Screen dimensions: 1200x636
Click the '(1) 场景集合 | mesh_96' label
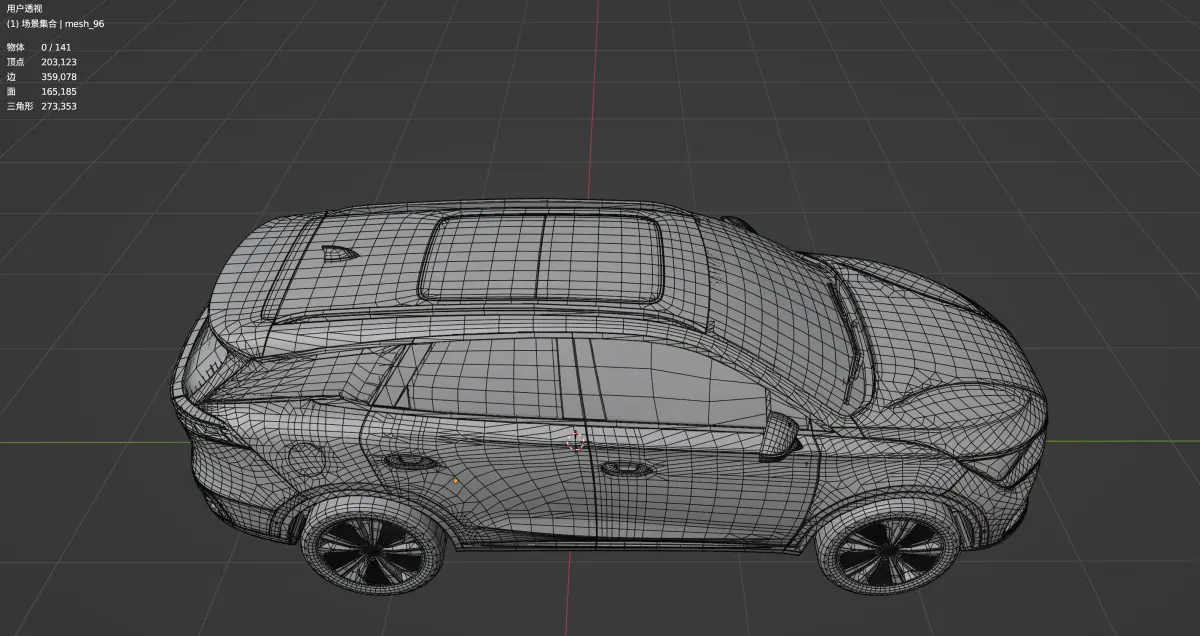55,23
